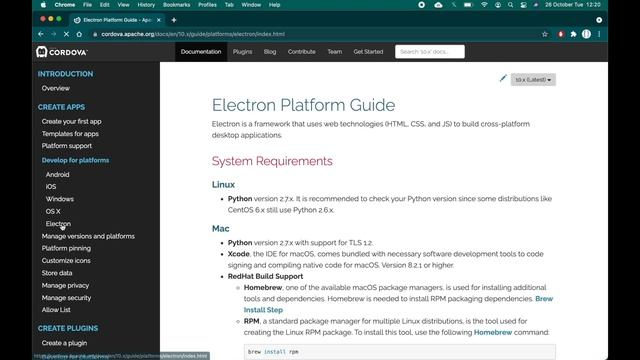The width and height of the screenshot is (640, 360).
Task: Click the Apple menu icon
Action: pyautogui.click(x=43, y=5)
